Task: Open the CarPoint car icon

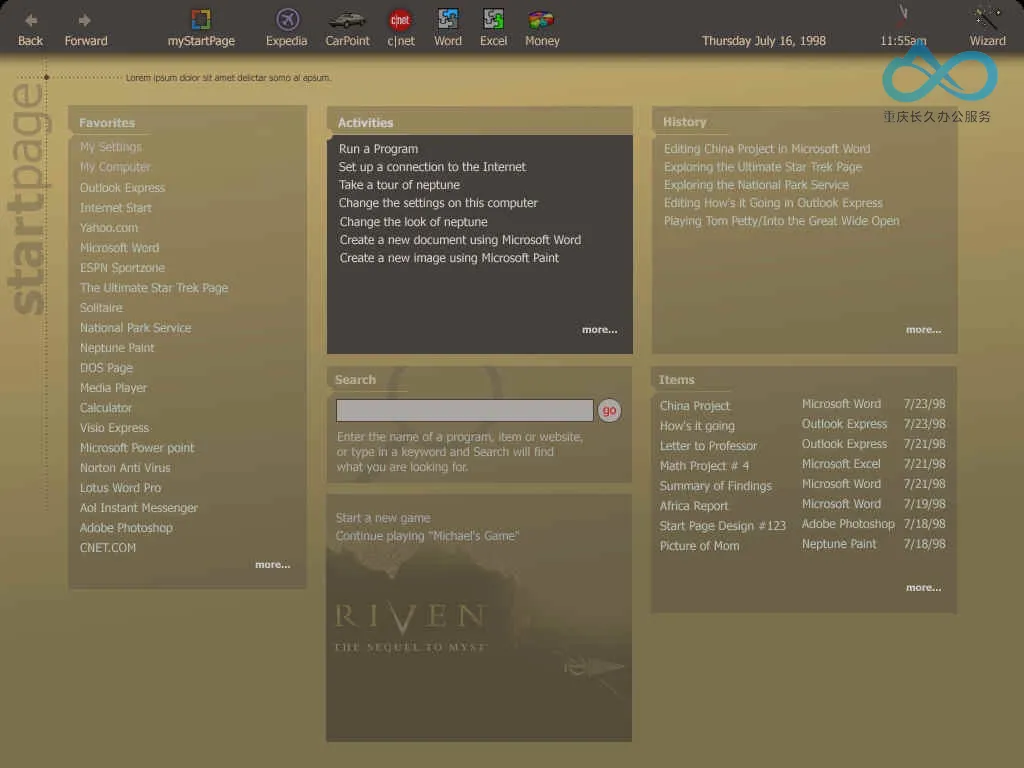Action: (347, 20)
